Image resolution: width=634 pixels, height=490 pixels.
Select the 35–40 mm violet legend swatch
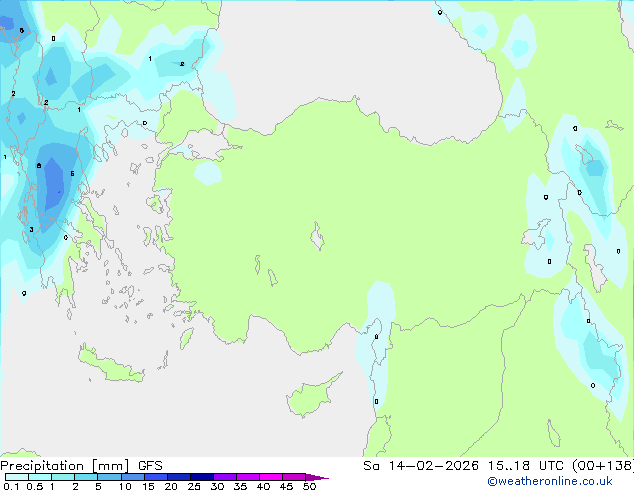coord(248,477)
